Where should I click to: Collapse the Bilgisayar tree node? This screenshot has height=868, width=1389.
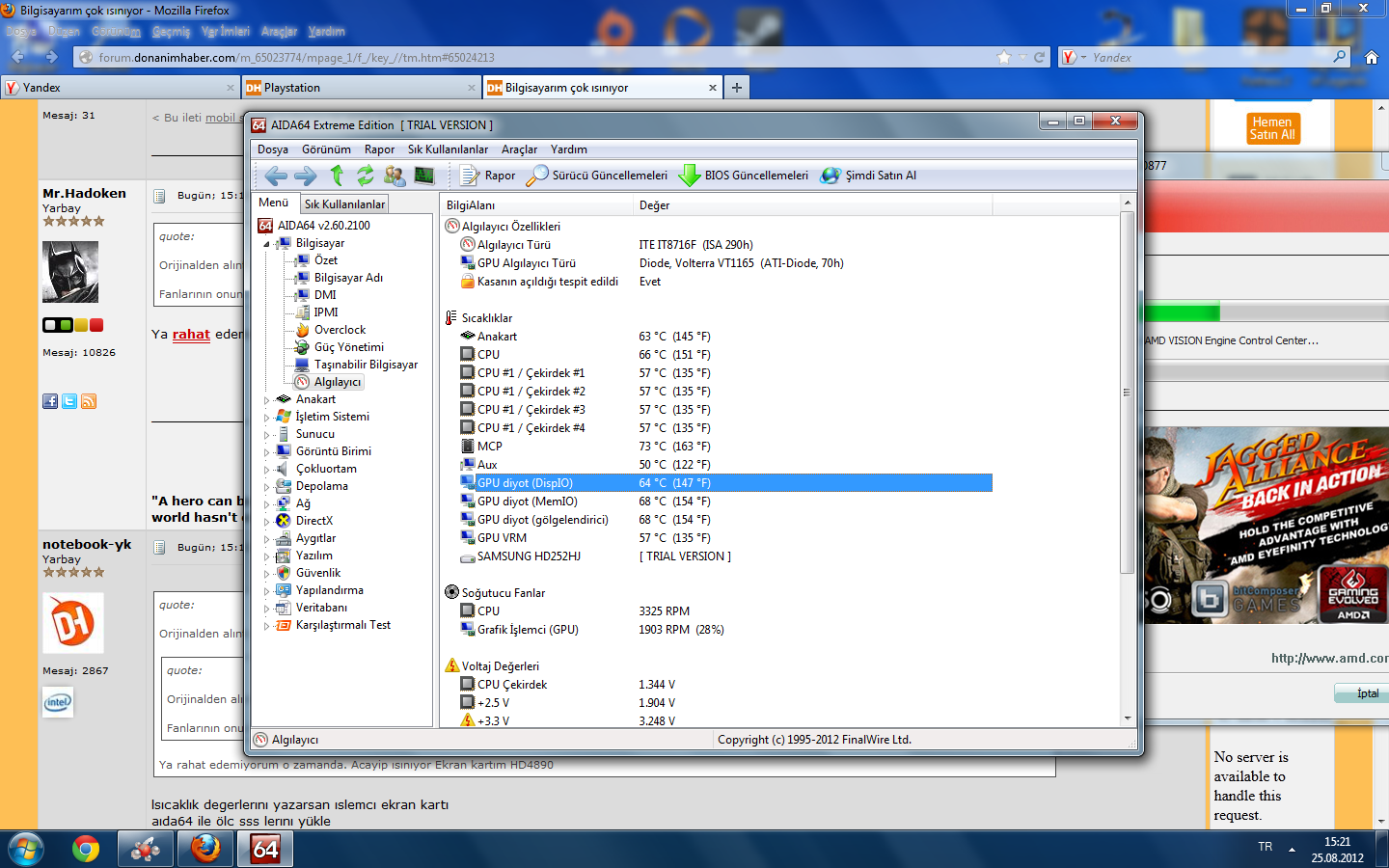coord(267,244)
